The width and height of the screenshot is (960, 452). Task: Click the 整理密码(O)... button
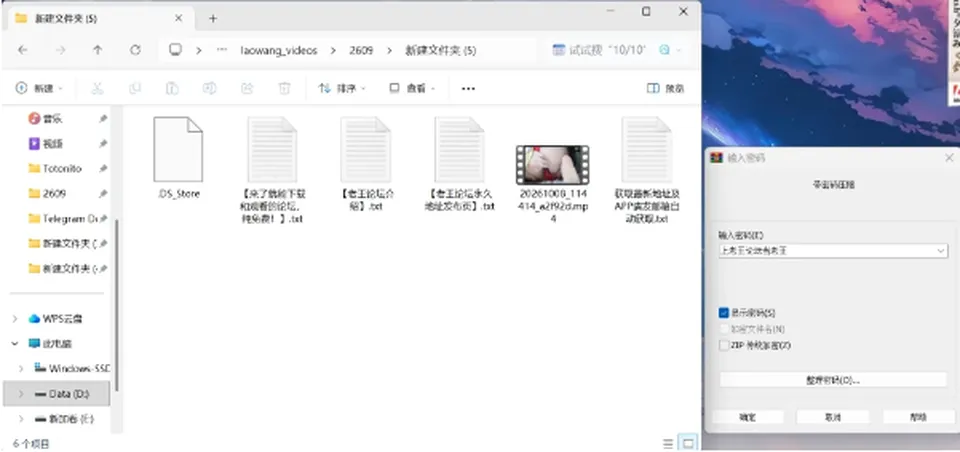(x=833, y=380)
